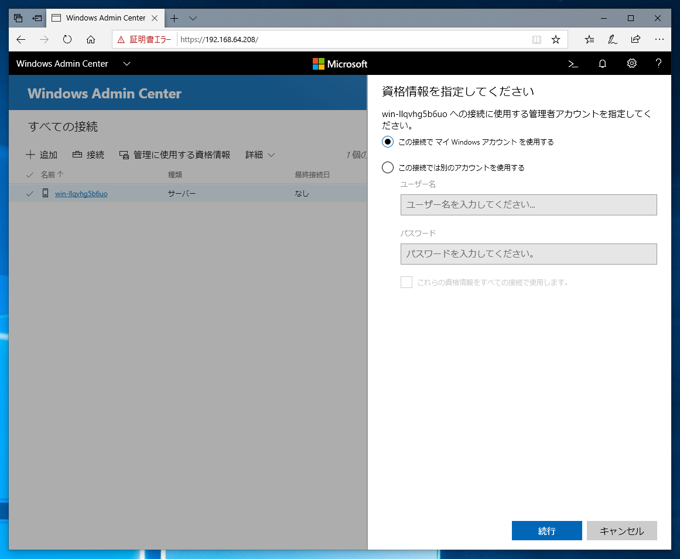Open the win-llqvhg5b6uo server link
Image resolution: width=680 pixels, height=559 pixels.
point(81,194)
